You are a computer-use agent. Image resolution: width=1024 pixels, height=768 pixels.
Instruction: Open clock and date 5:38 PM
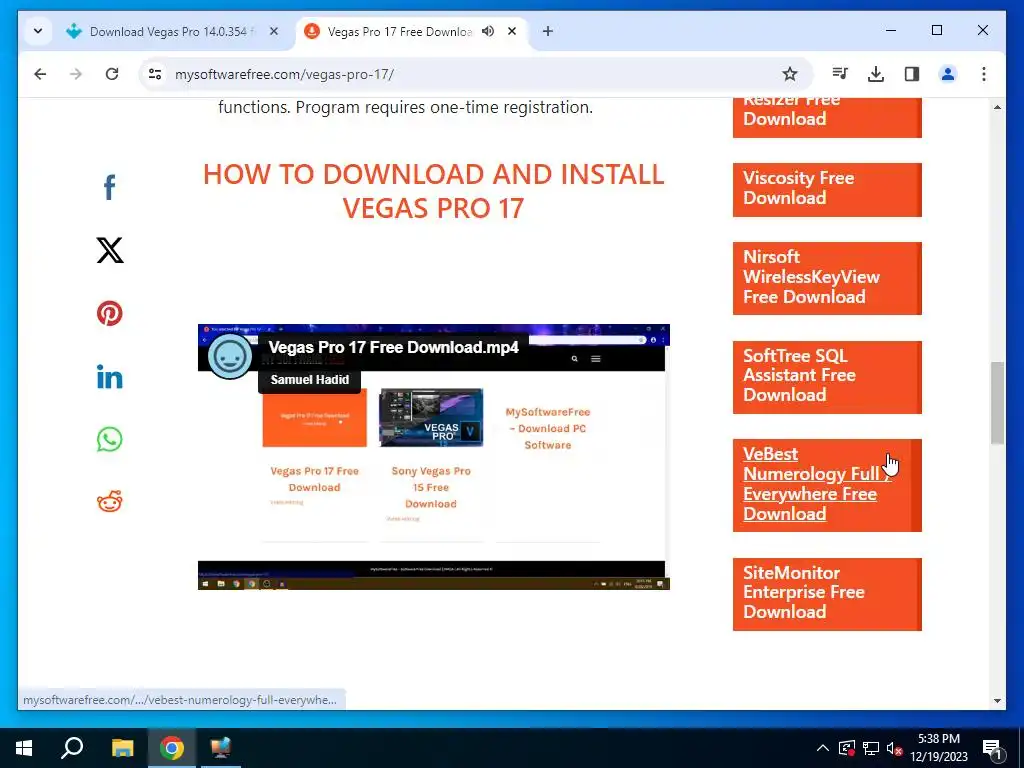pos(938,748)
